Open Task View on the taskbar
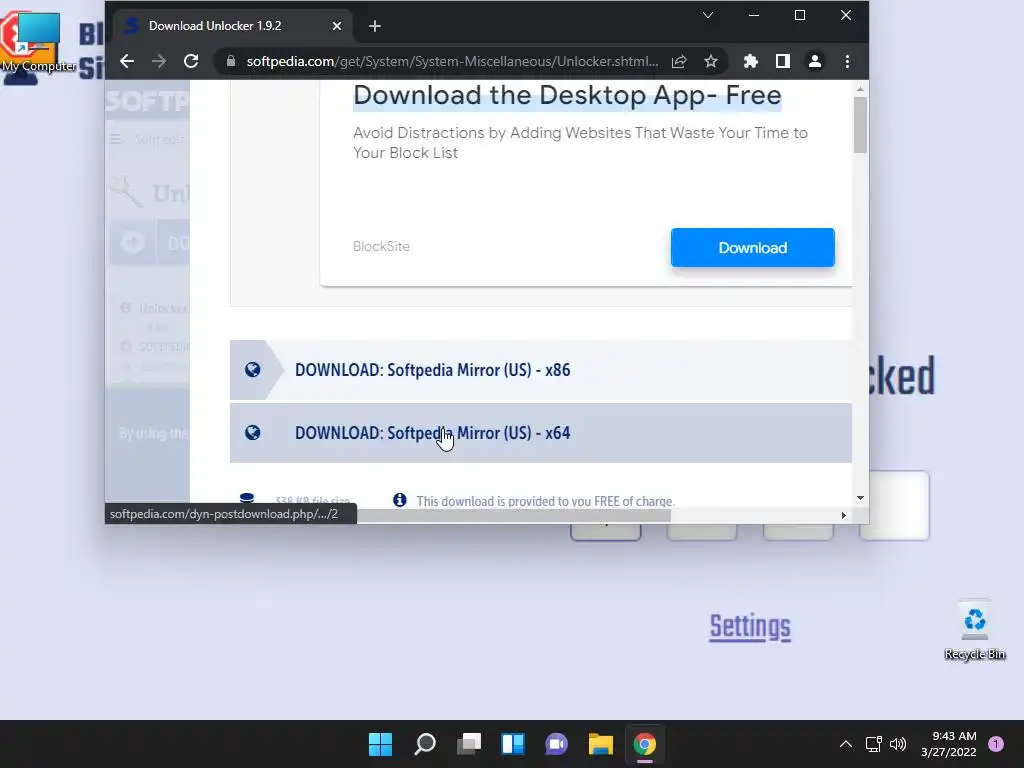 click(468, 744)
